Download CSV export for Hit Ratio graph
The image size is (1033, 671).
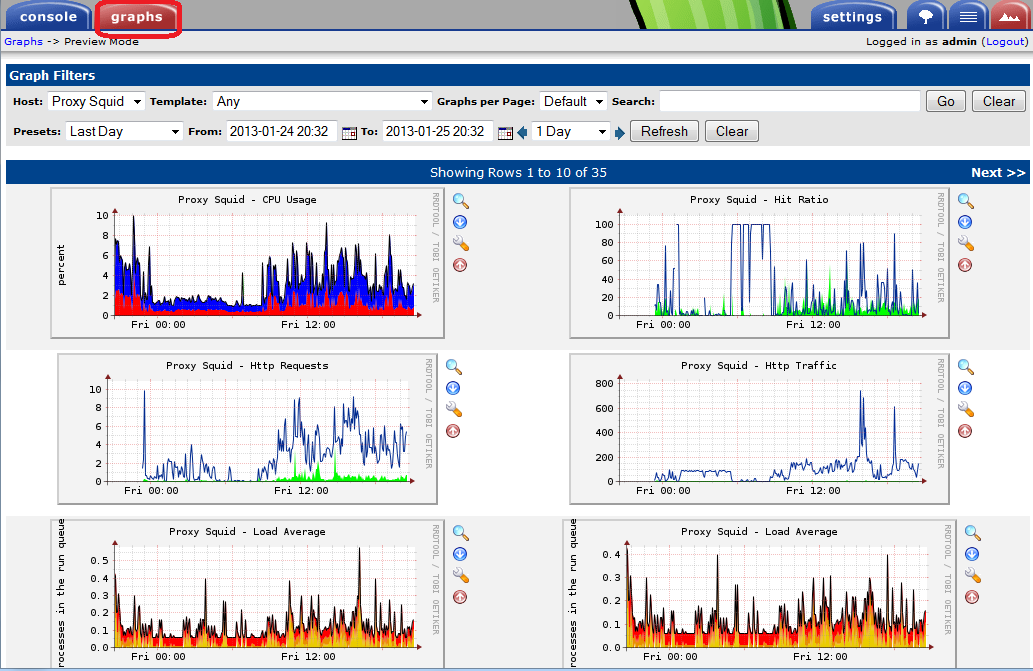tap(965, 223)
